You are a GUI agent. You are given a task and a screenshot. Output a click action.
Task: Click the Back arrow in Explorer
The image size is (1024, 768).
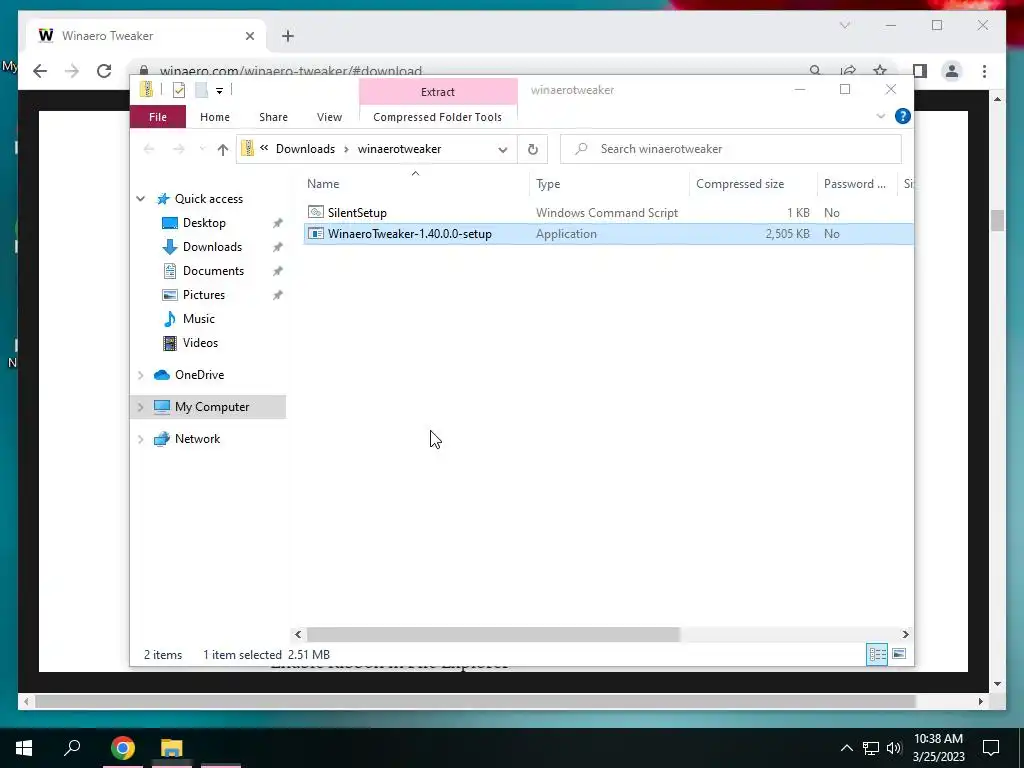149,150
